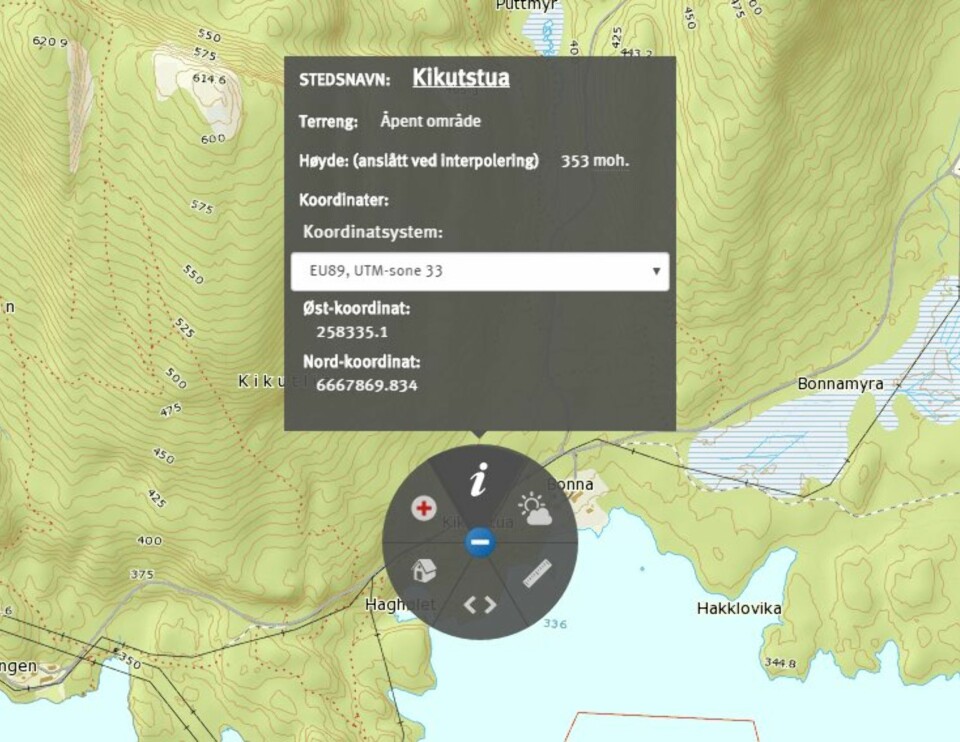Click the Åpent område terrain value
The width and height of the screenshot is (960, 742).
(x=430, y=121)
